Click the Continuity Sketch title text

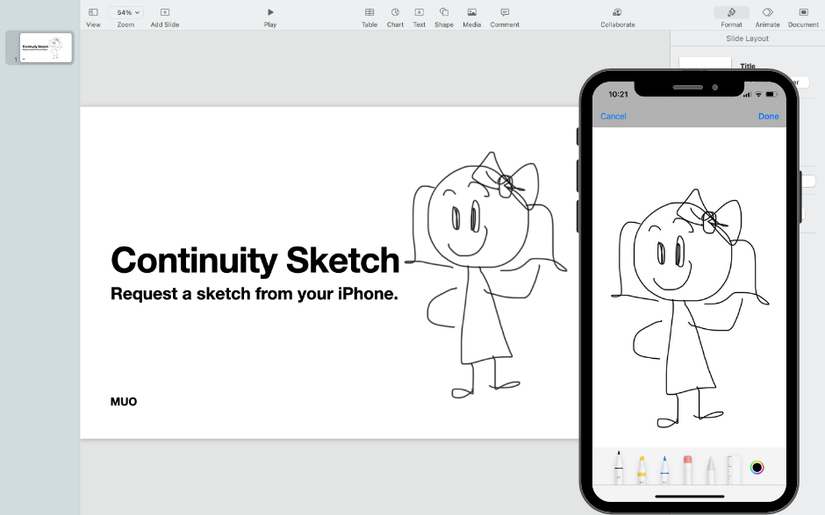click(255, 260)
